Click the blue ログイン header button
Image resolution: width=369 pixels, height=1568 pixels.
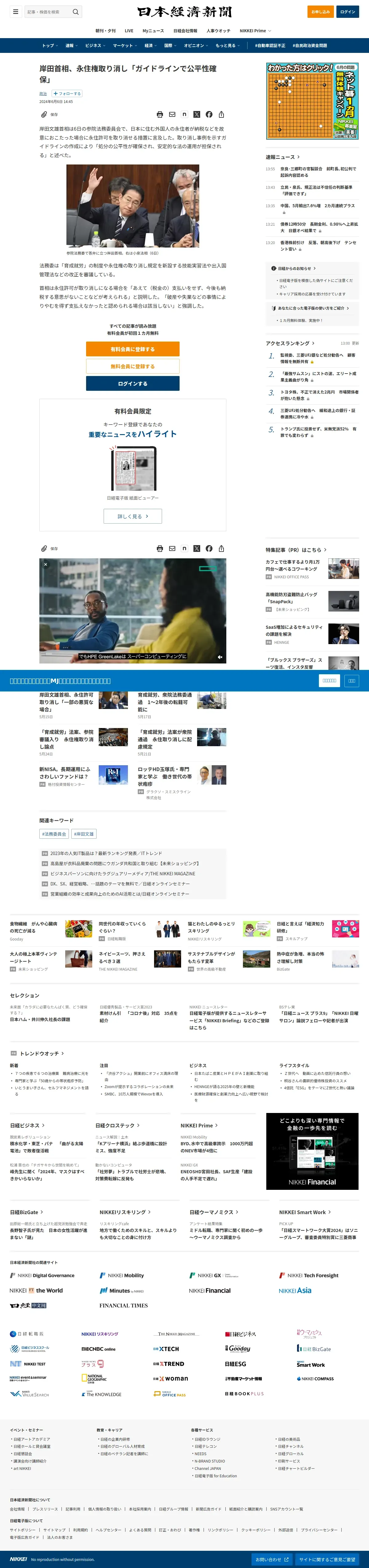348,12
